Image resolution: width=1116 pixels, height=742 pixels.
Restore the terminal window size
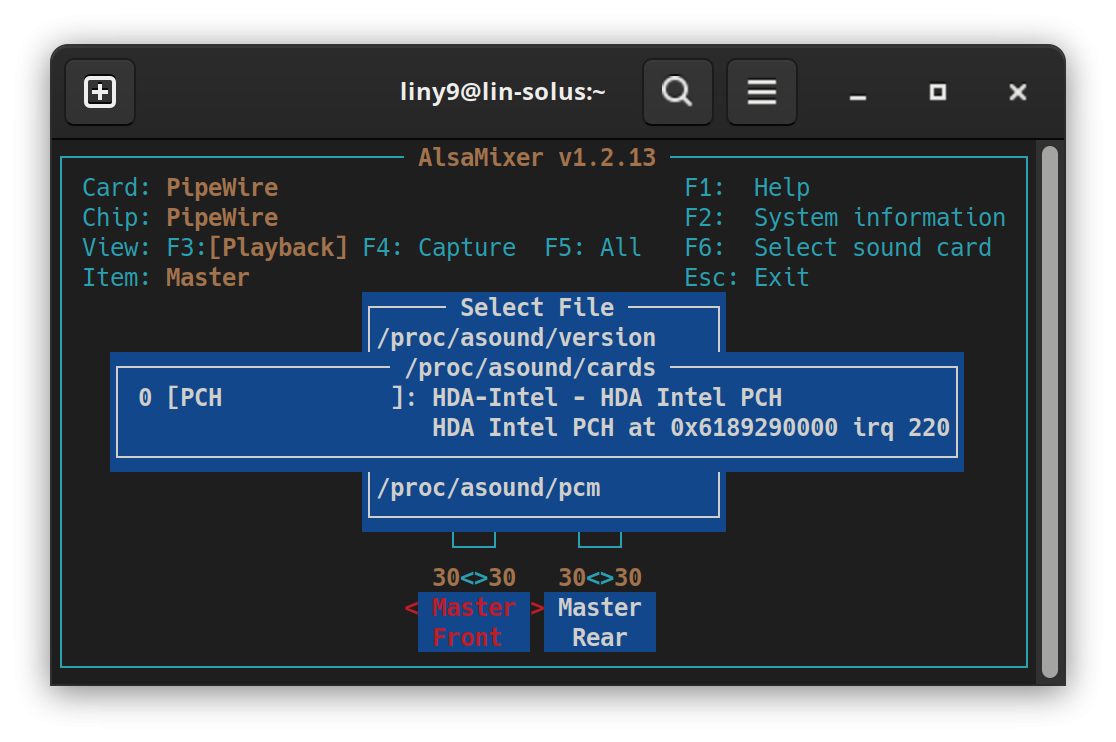(x=937, y=93)
